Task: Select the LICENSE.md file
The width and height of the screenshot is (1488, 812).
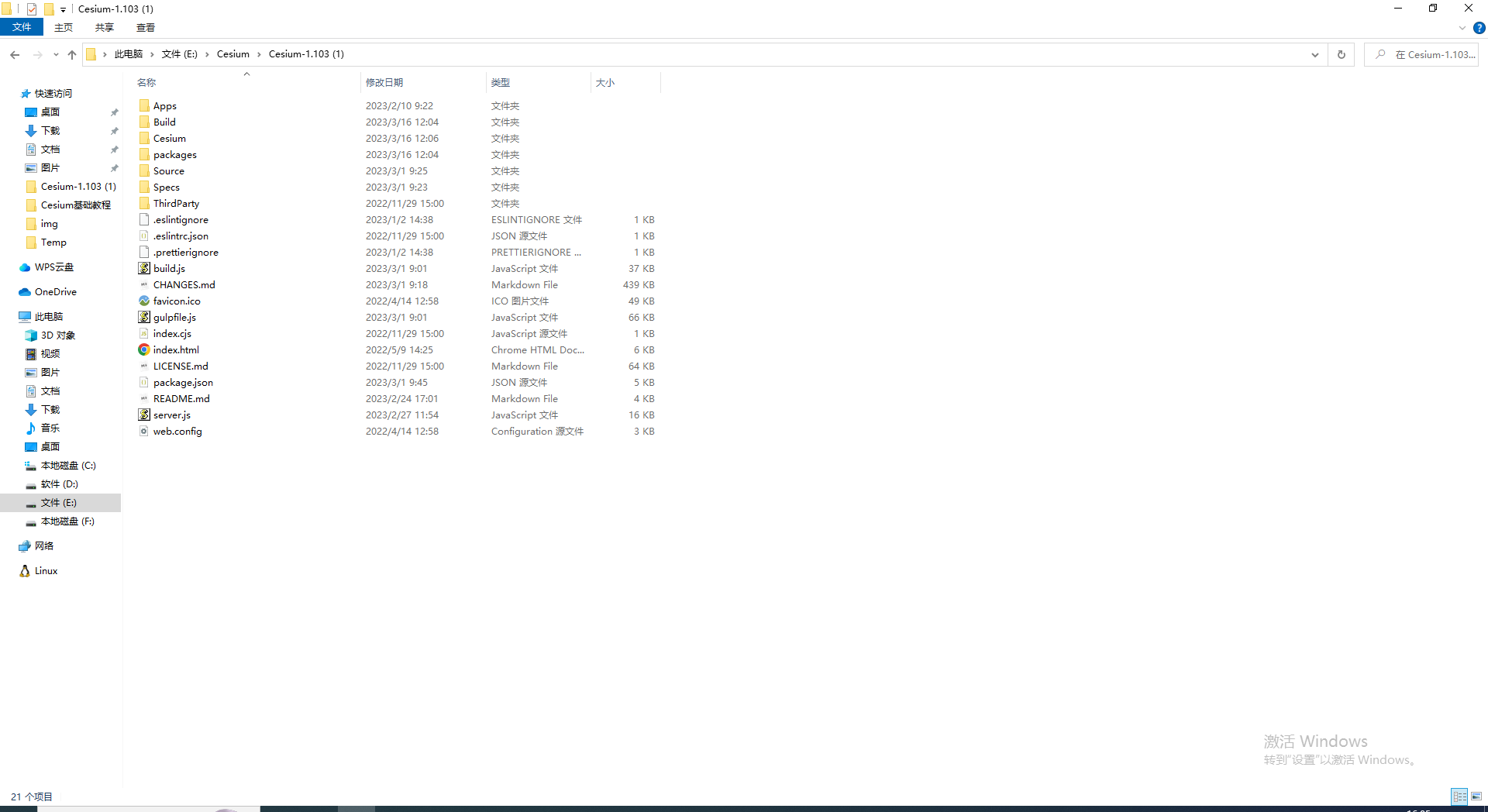Action: pos(181,366)
